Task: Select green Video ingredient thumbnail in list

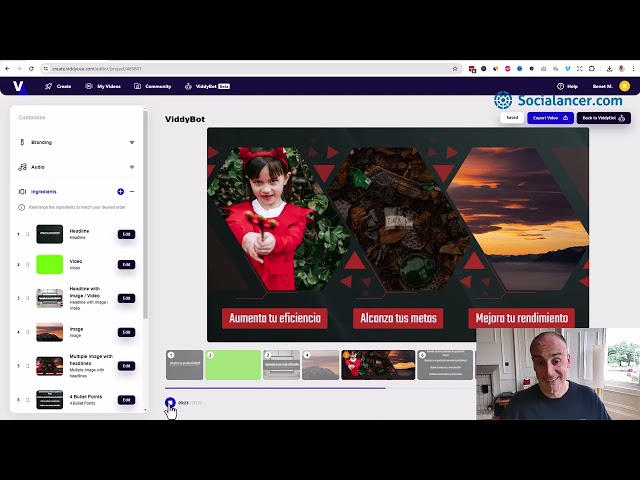Action: (49, 264)
